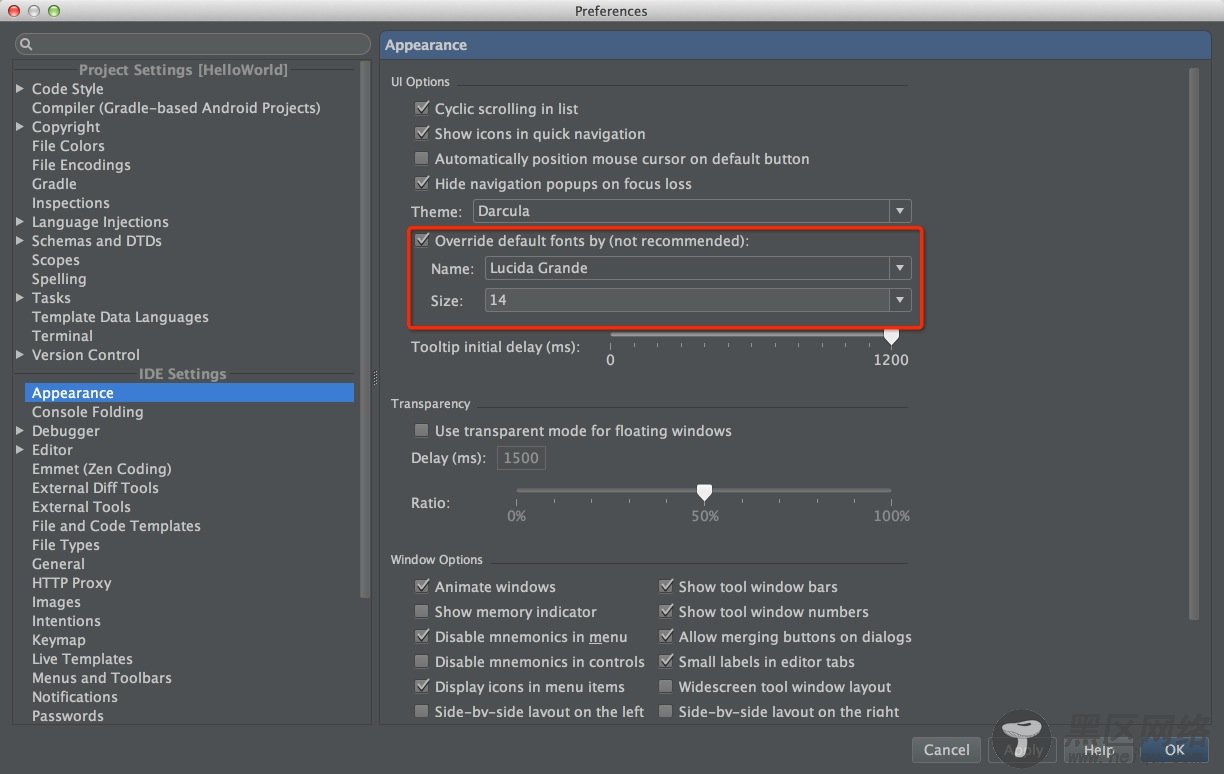The height and width of the screenshot is (774, 1224).
Task: Enable transparent mode for floating windows
Action: click(421, 430)
